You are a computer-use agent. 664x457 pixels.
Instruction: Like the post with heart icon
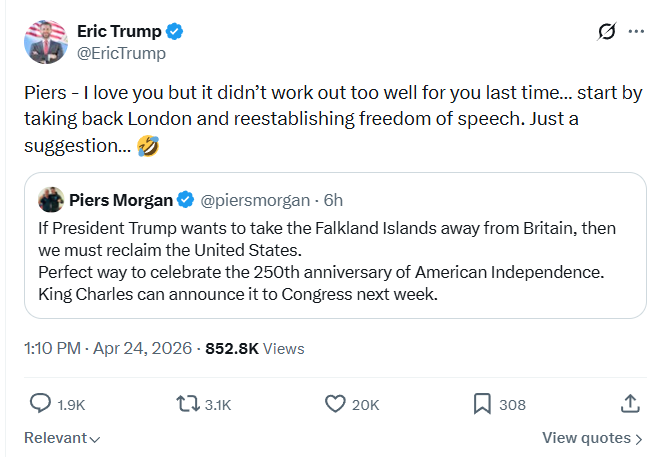[335, 404]
